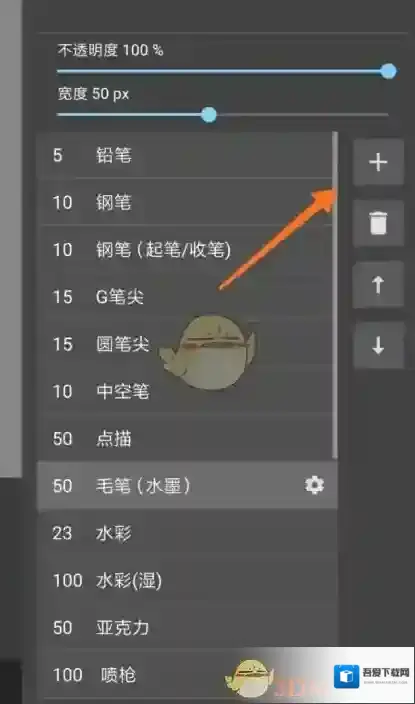Move brush up with the up arrow
Viewport: 415px width, 704px height.
coord(378,285)
